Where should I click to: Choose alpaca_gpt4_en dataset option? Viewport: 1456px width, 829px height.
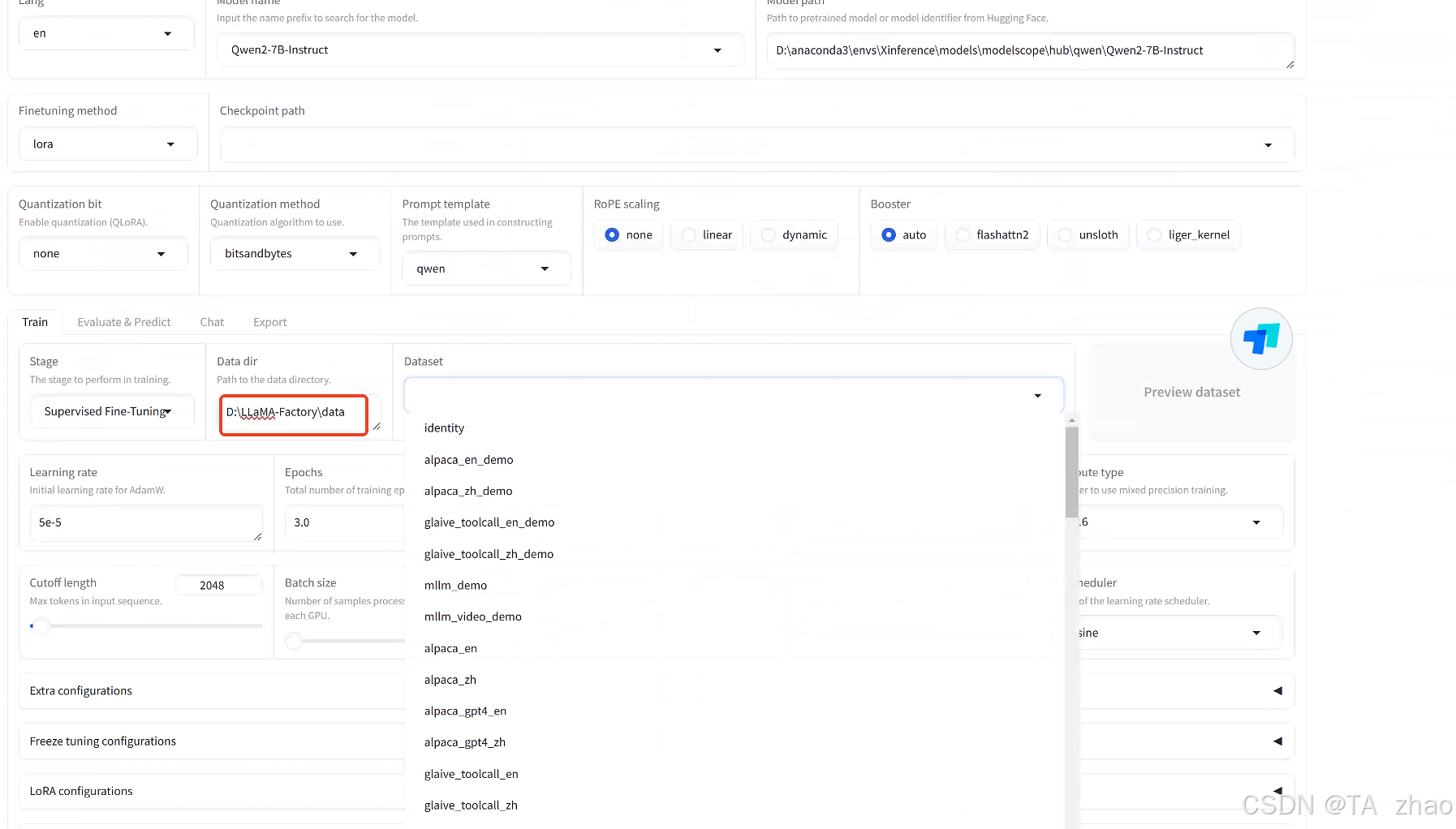point(735,711)
